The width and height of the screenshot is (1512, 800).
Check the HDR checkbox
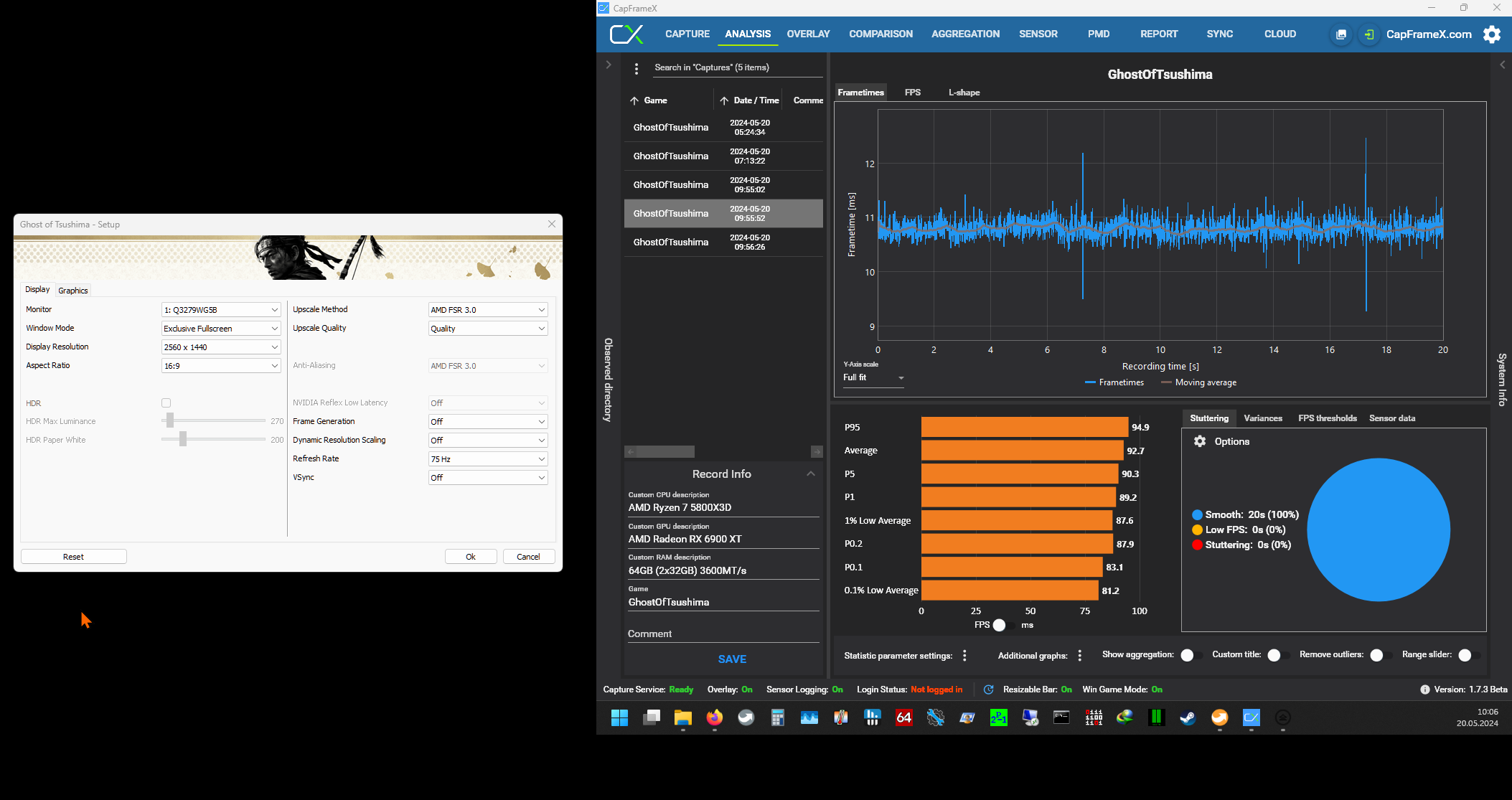(166, 403)
